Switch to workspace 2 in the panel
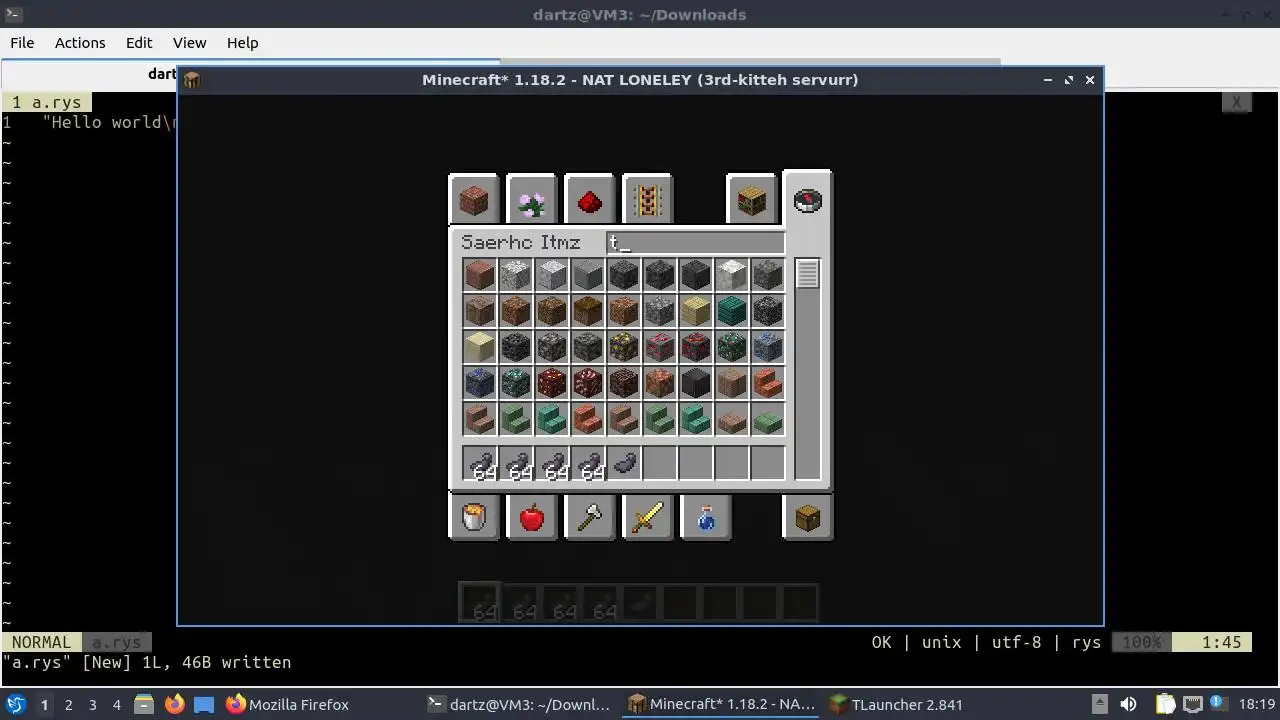1280x720 pixels. [x=68, y=704]
